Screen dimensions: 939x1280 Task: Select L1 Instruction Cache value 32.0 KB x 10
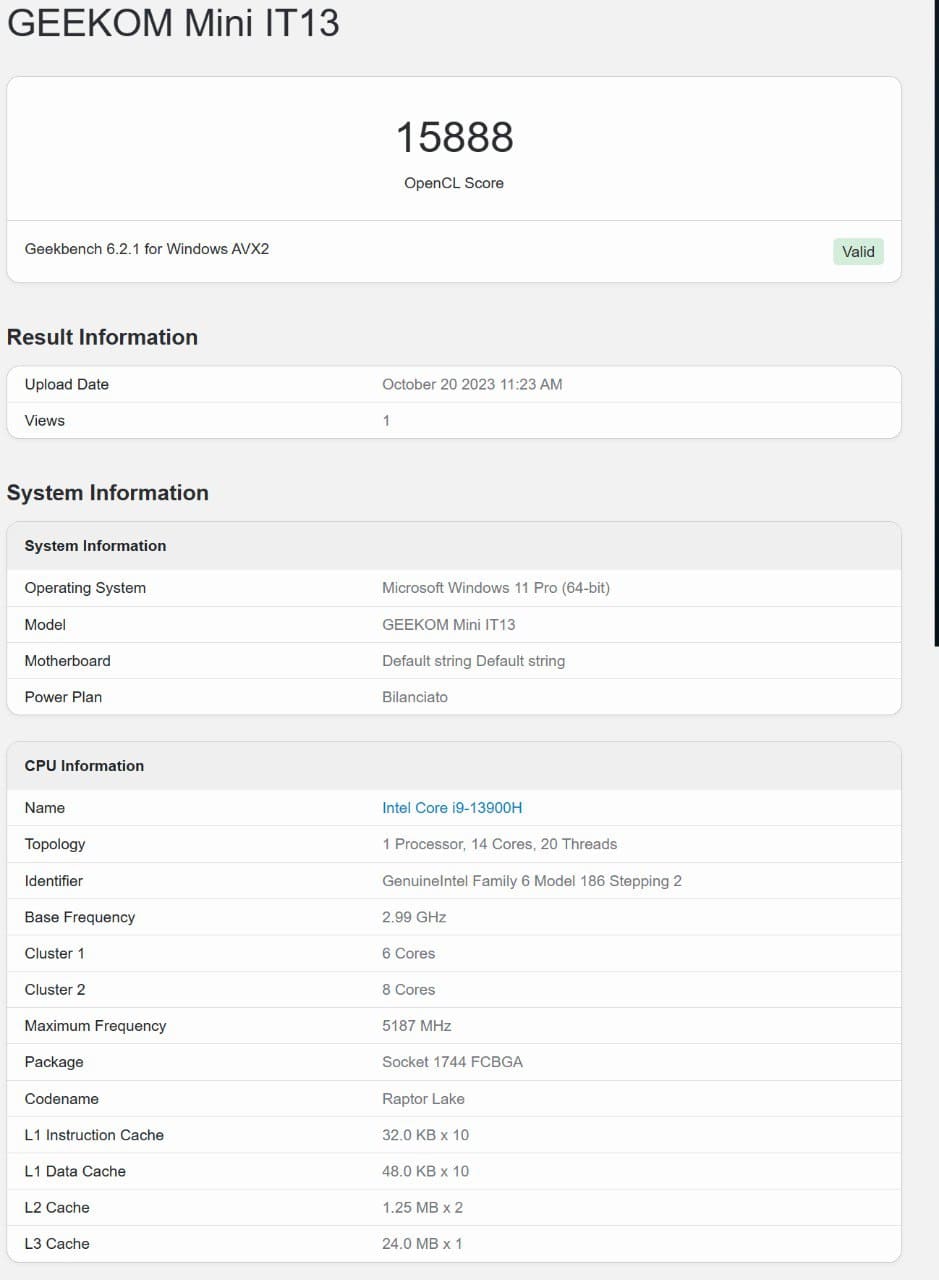pos(426,1135)
